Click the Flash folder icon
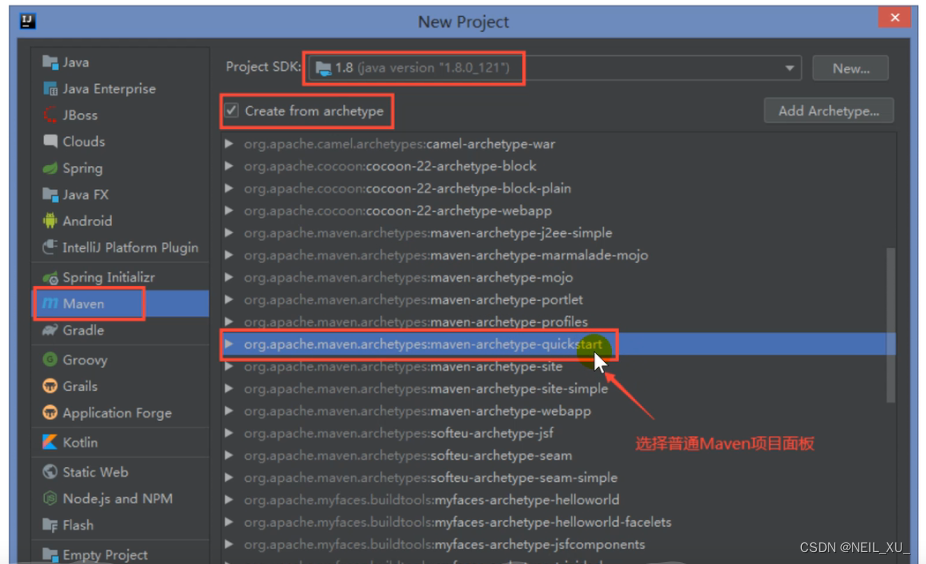This screenshot has width=926, height=564. [x=50, y=524]
